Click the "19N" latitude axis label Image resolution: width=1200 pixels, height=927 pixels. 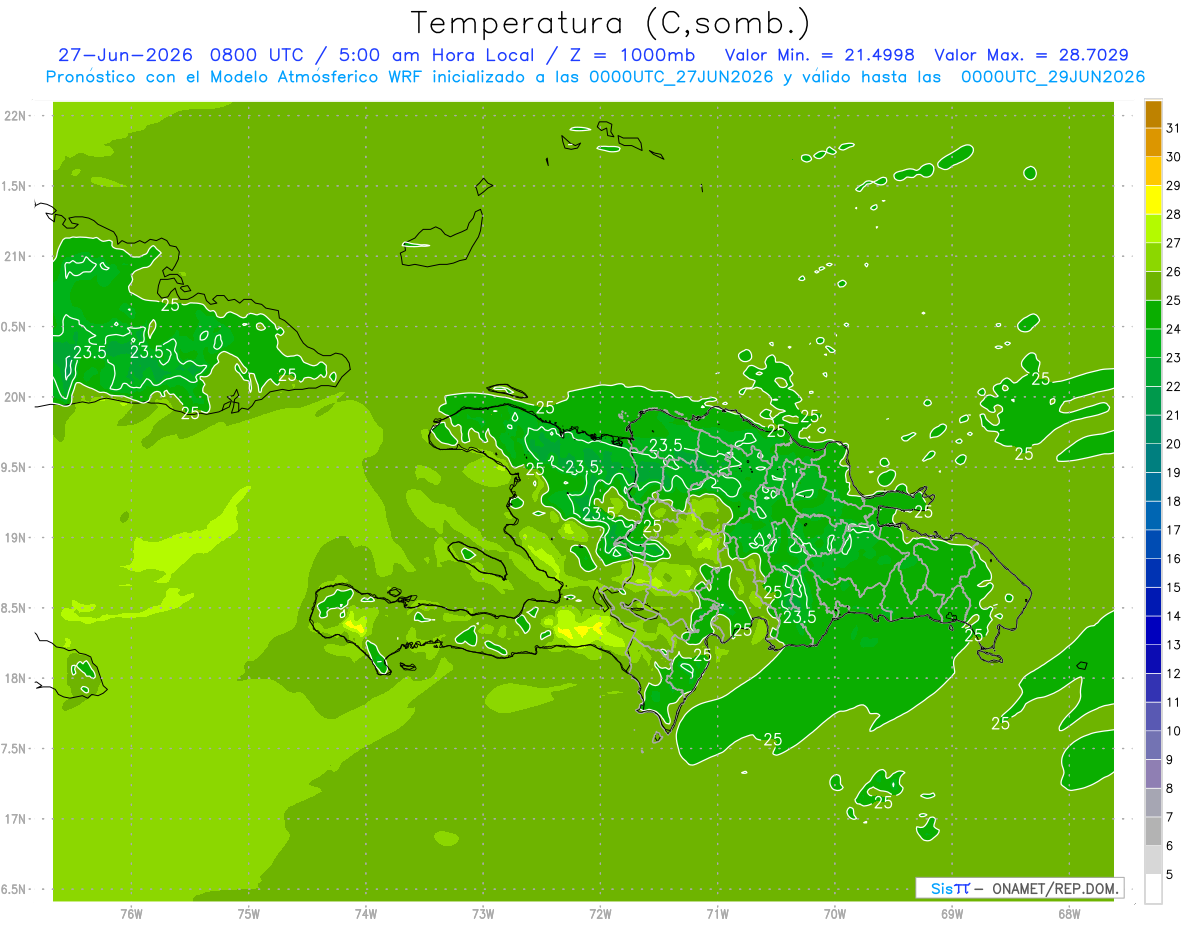pyautogui.click(x=15, y=537)
